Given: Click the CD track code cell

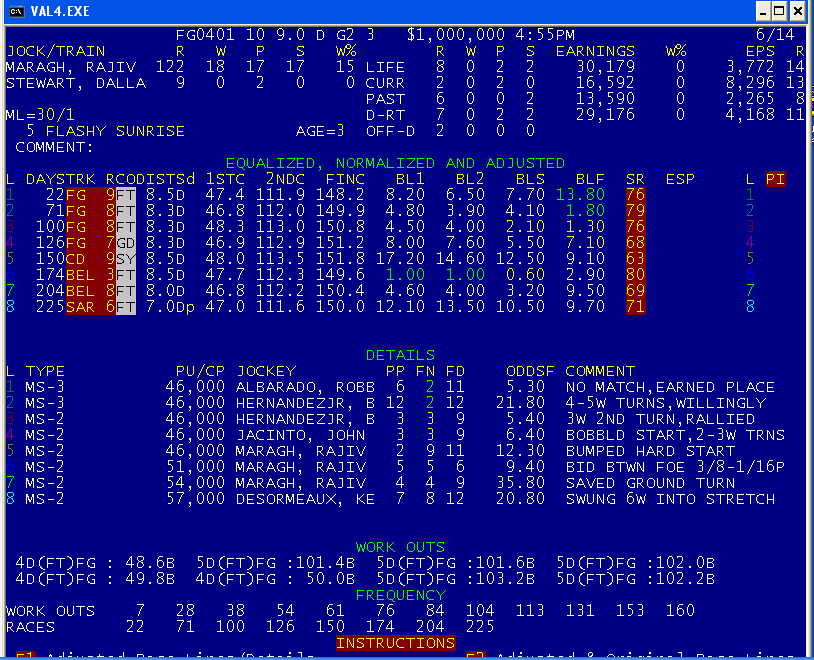Looking at the screenshot, I should [76, 259].
